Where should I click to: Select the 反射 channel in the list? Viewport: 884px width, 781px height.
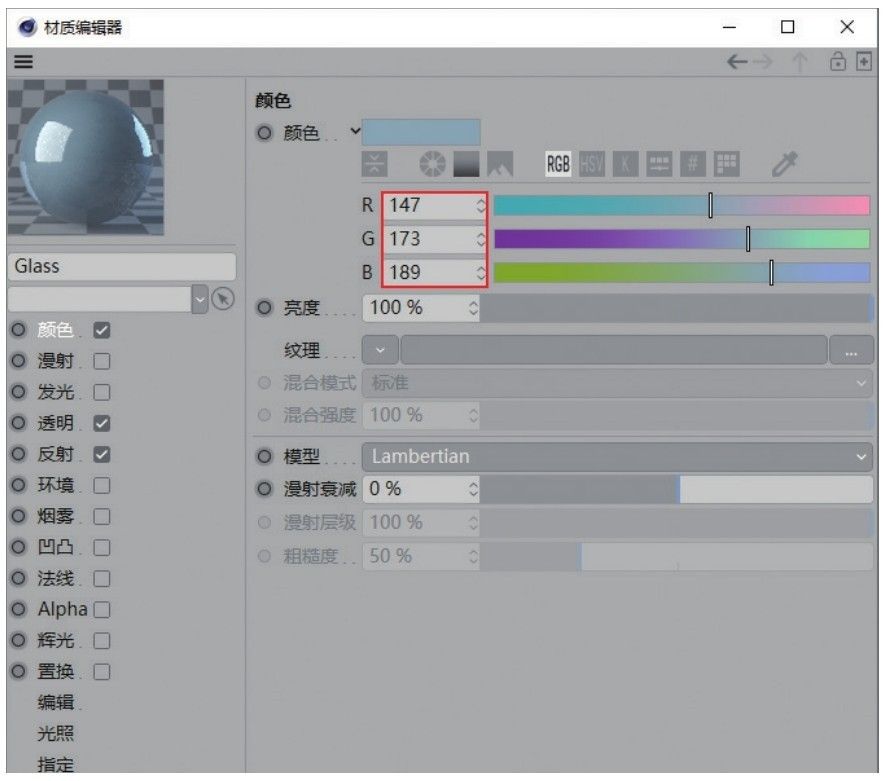pyautogui.click(x=55, y=454)
